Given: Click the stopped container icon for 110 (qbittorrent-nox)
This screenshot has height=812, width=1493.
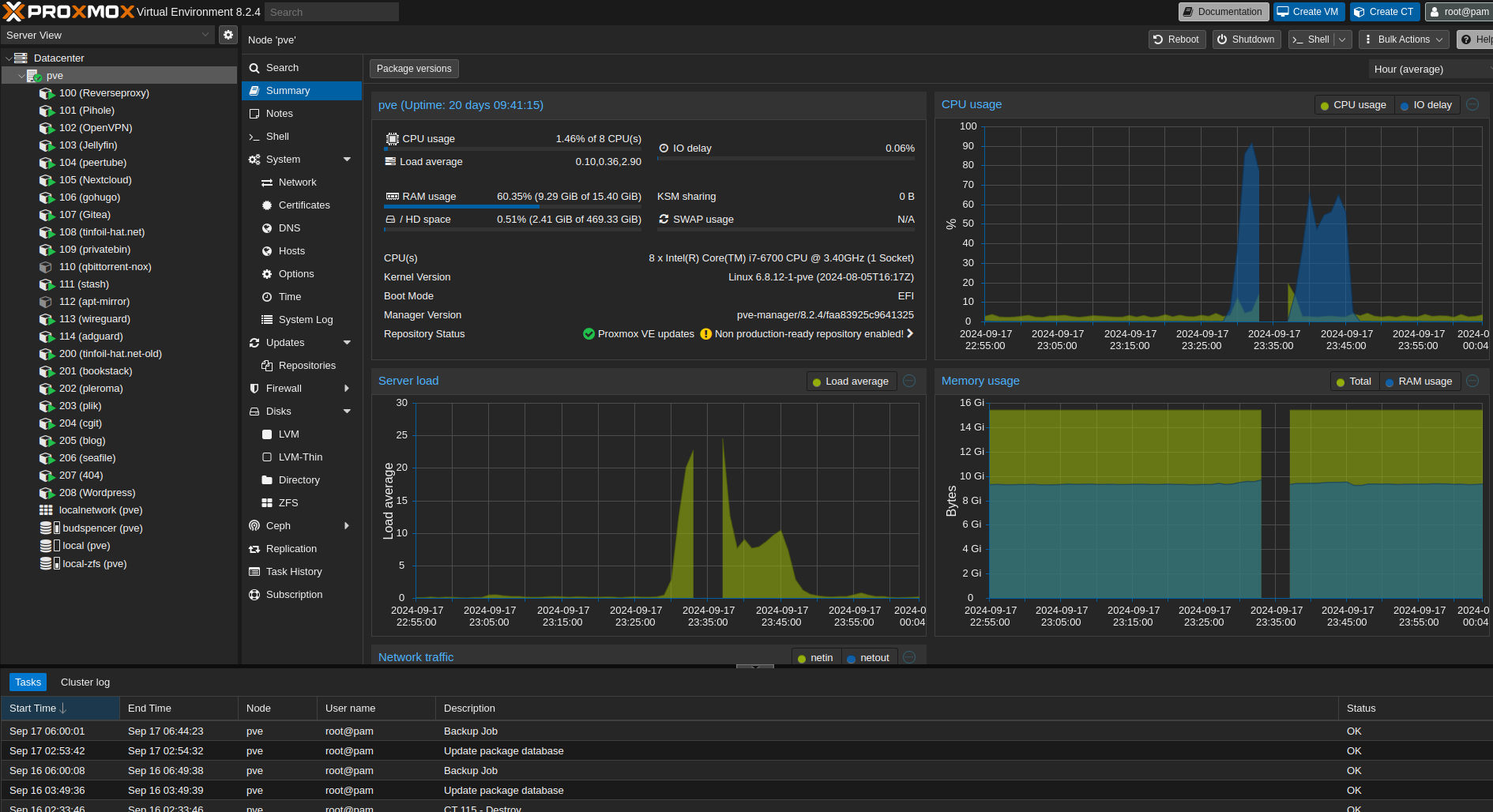Looking at the screenshot, I should pos(47,267).
